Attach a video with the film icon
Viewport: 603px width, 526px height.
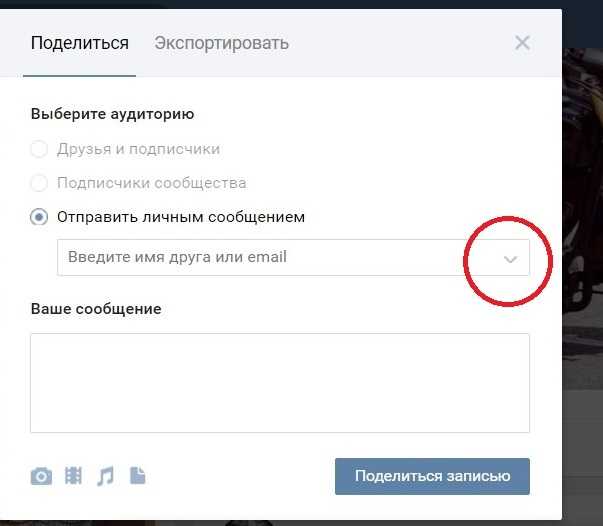(x=73, y=476)
